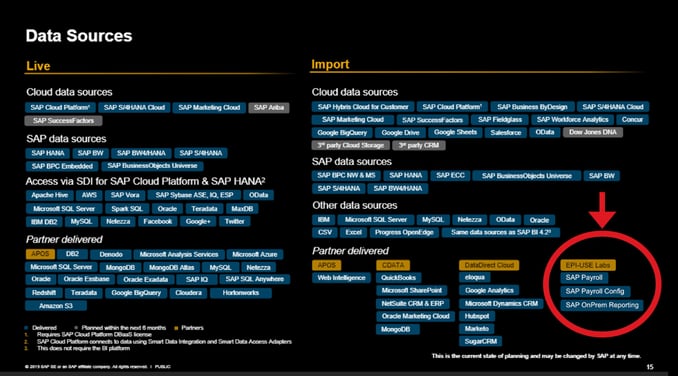Click the QuickBooks tag

398,278
